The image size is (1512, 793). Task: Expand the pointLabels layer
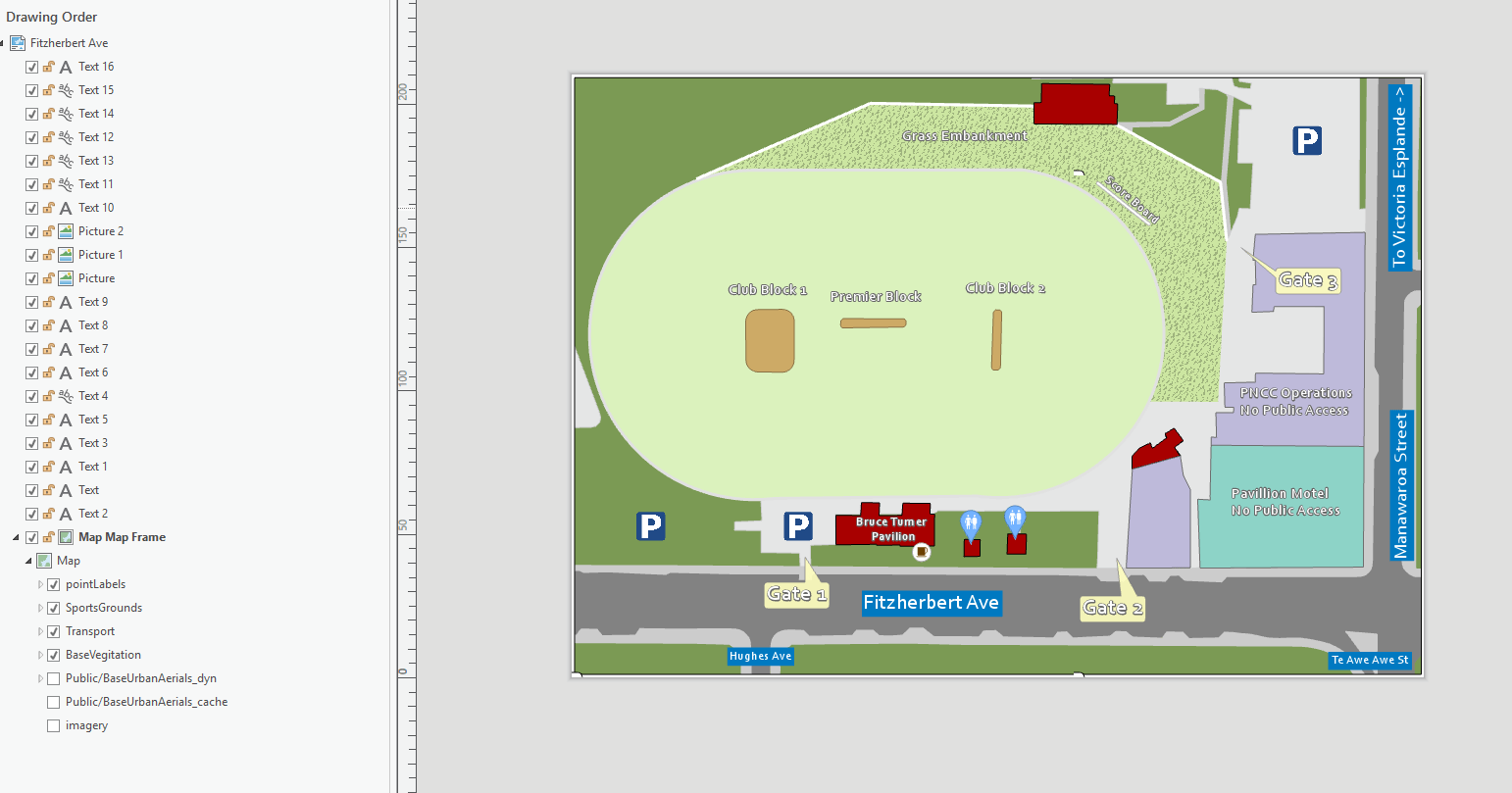click(40, 584)
